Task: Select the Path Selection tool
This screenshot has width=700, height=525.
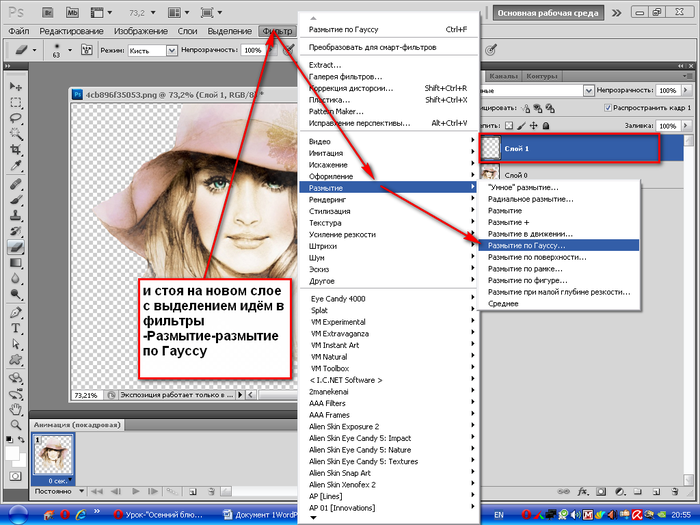Action: 16,344
